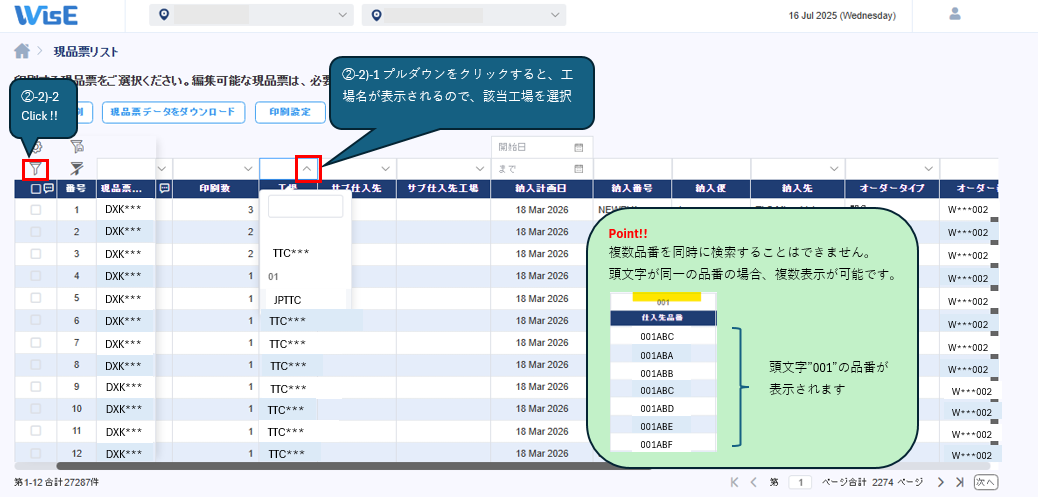1038x497 pixels.
Task: Go to the last page of results
Action: (x=957, y=482)
